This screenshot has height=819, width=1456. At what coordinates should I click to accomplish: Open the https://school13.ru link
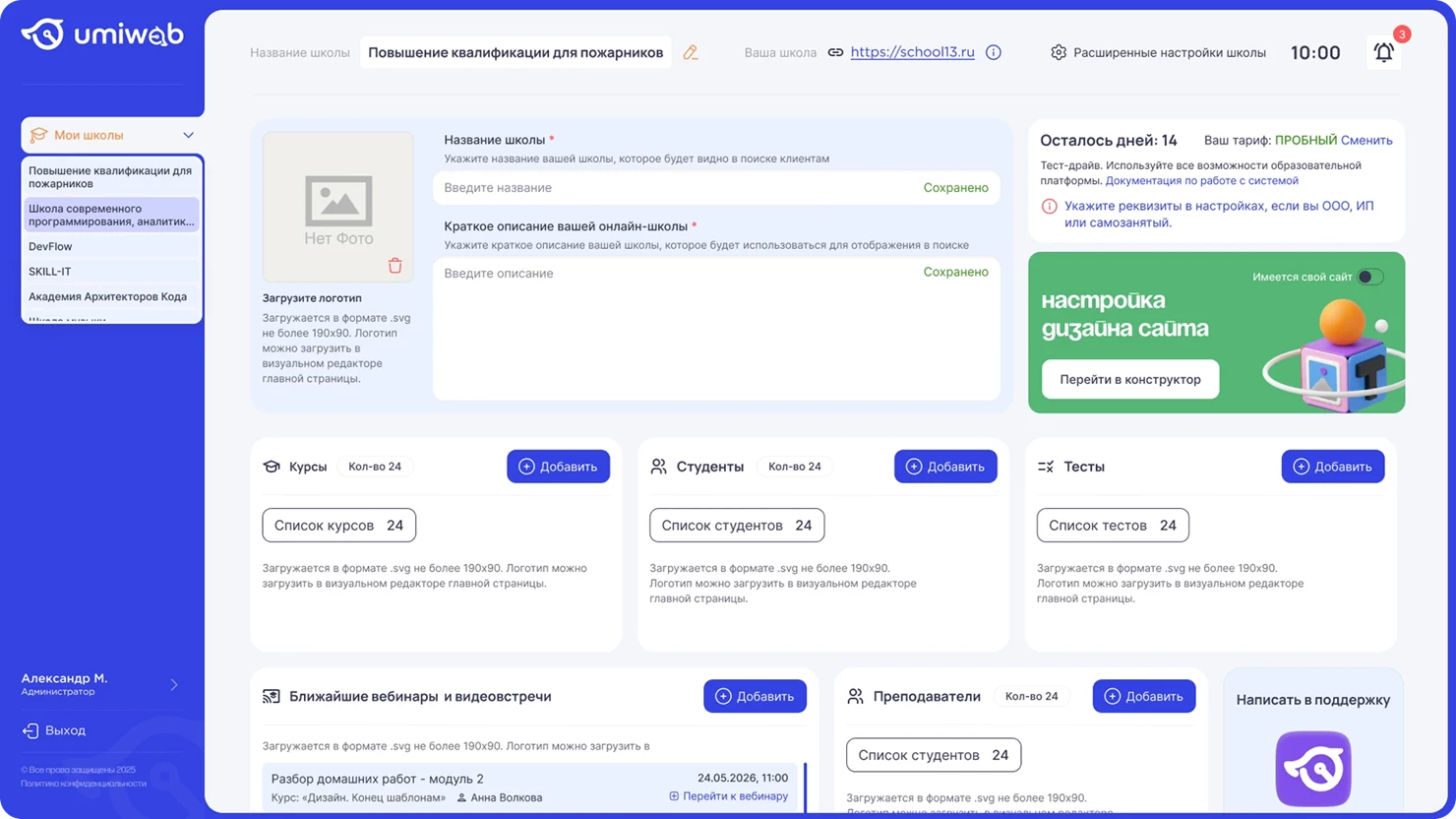(912, 53)
